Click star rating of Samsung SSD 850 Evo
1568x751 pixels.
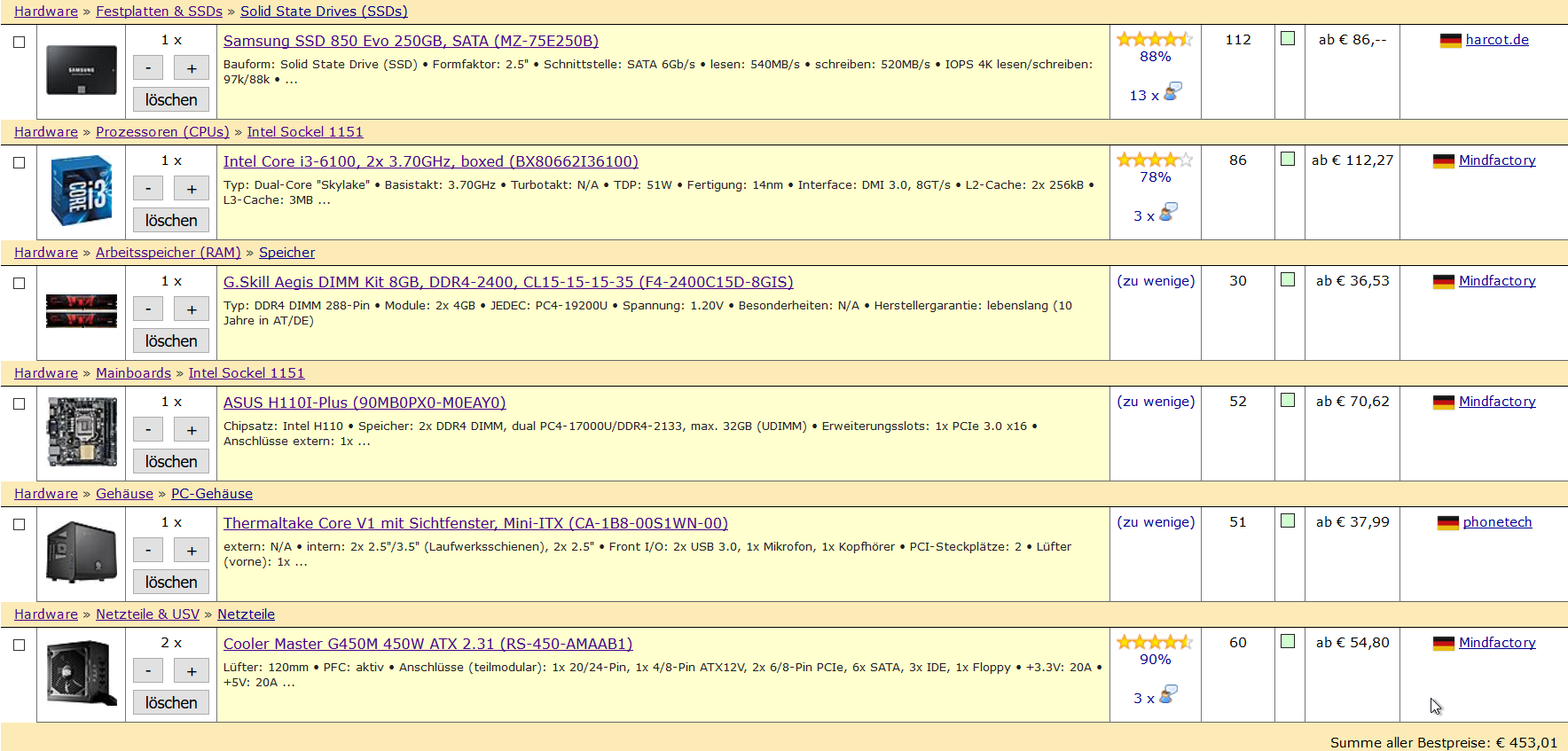pos(1155,39)
